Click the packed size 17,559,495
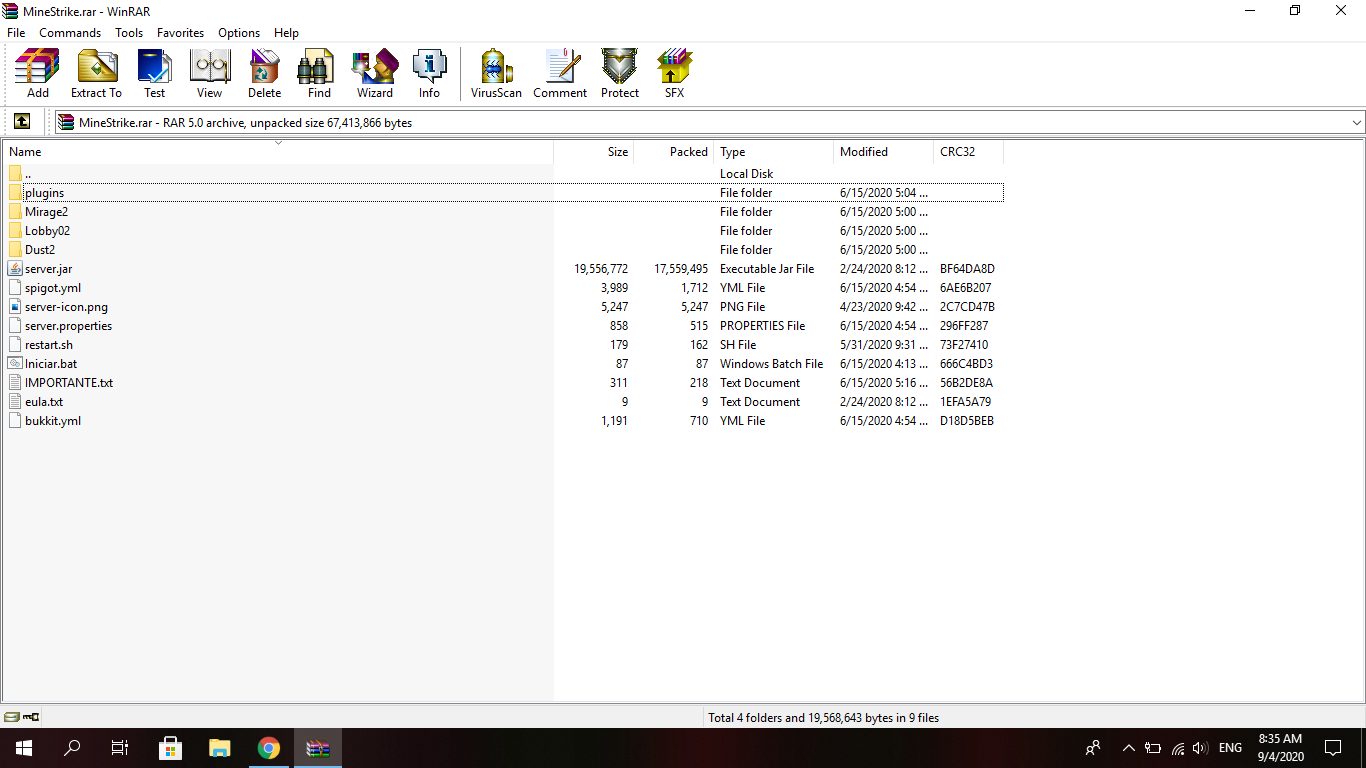This screenshot has width=1366, height=768. point(681,269)
